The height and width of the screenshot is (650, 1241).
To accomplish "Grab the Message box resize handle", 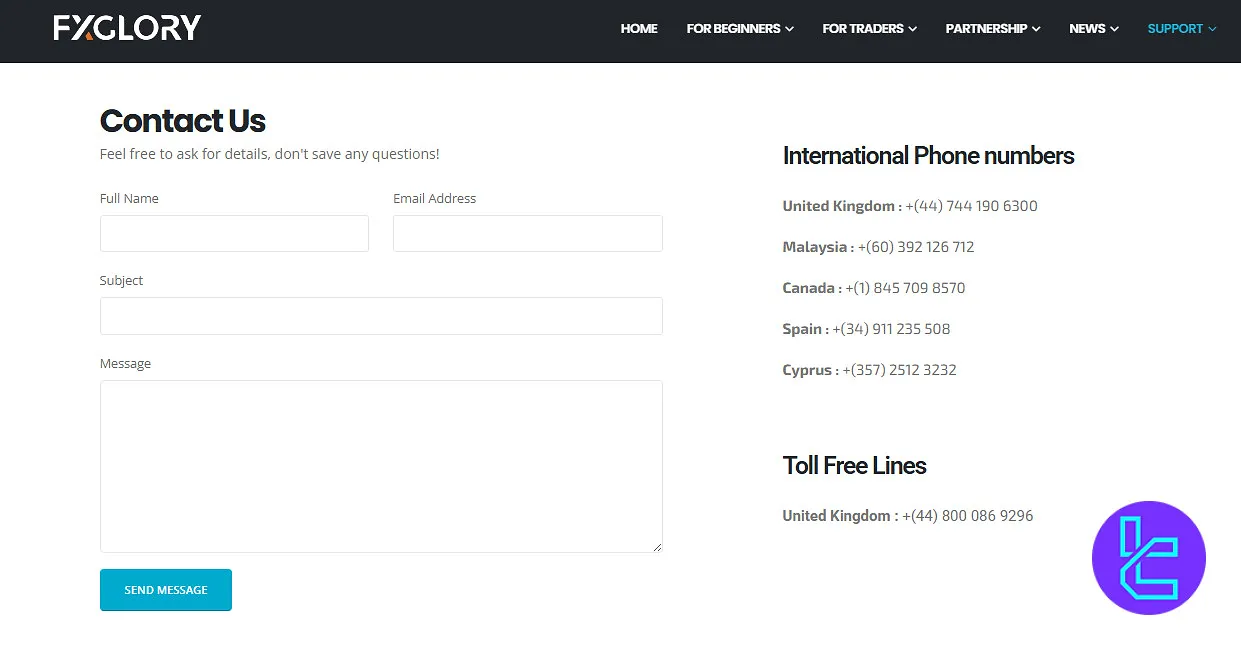I will point(657,547).
